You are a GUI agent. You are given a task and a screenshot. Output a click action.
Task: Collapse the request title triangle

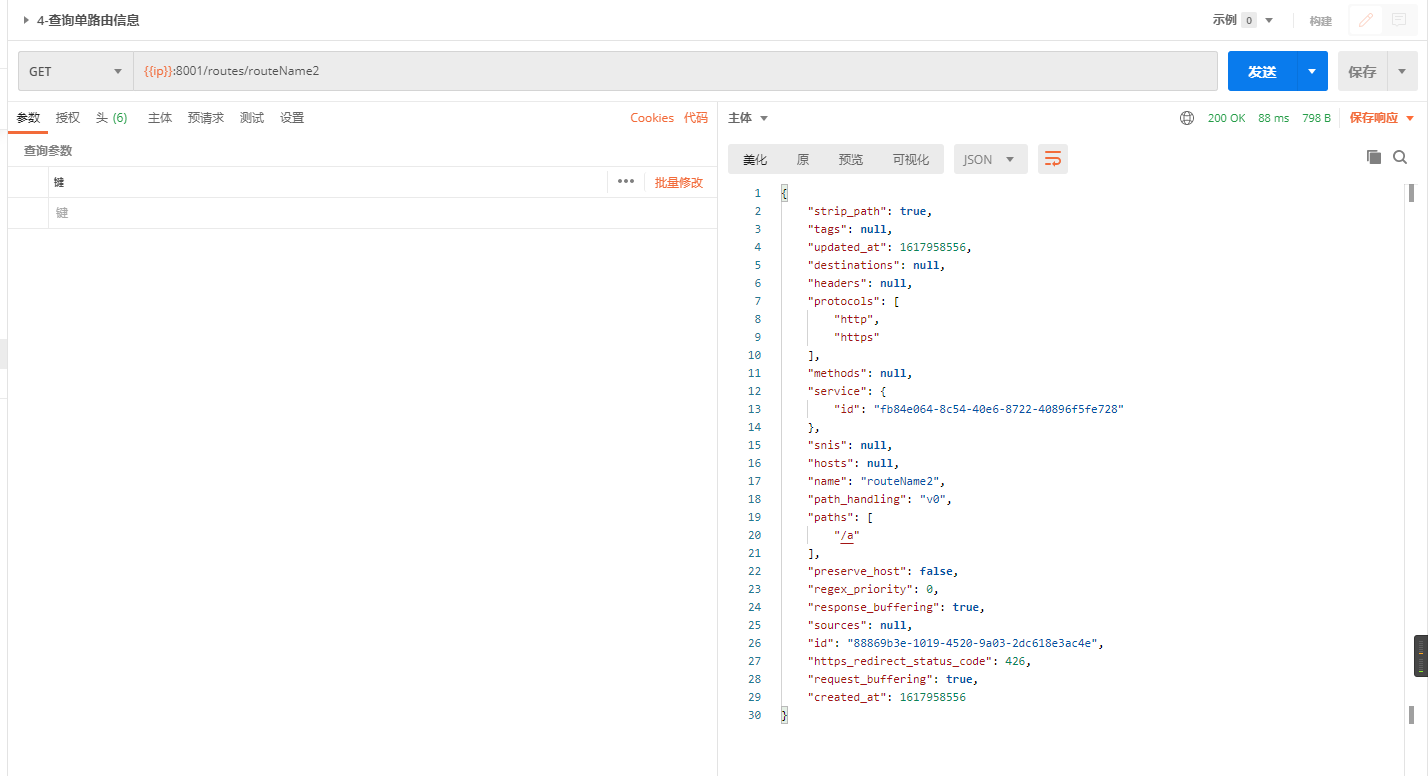click(26, 20)
